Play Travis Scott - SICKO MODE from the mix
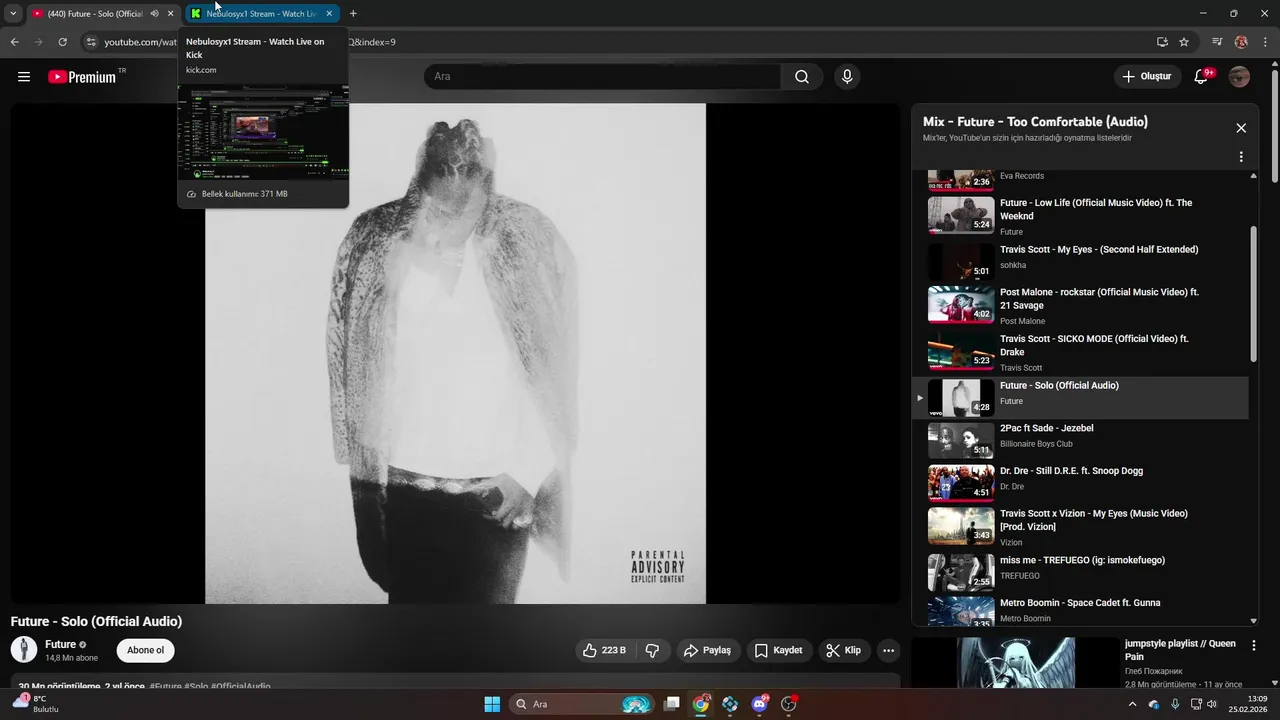 click(x=1080, y=352)
